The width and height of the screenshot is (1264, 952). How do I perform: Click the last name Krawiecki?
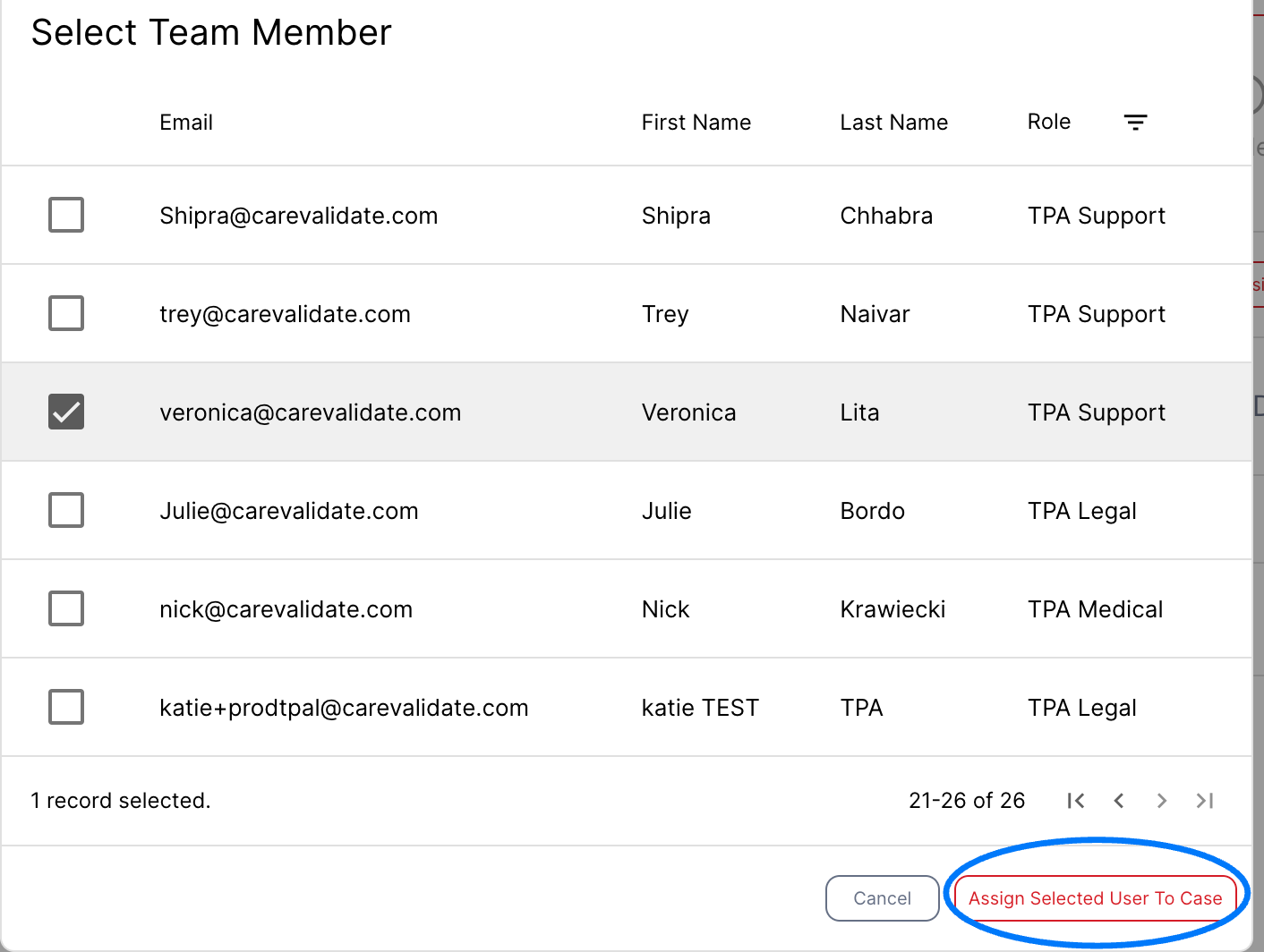click(892, 609)
